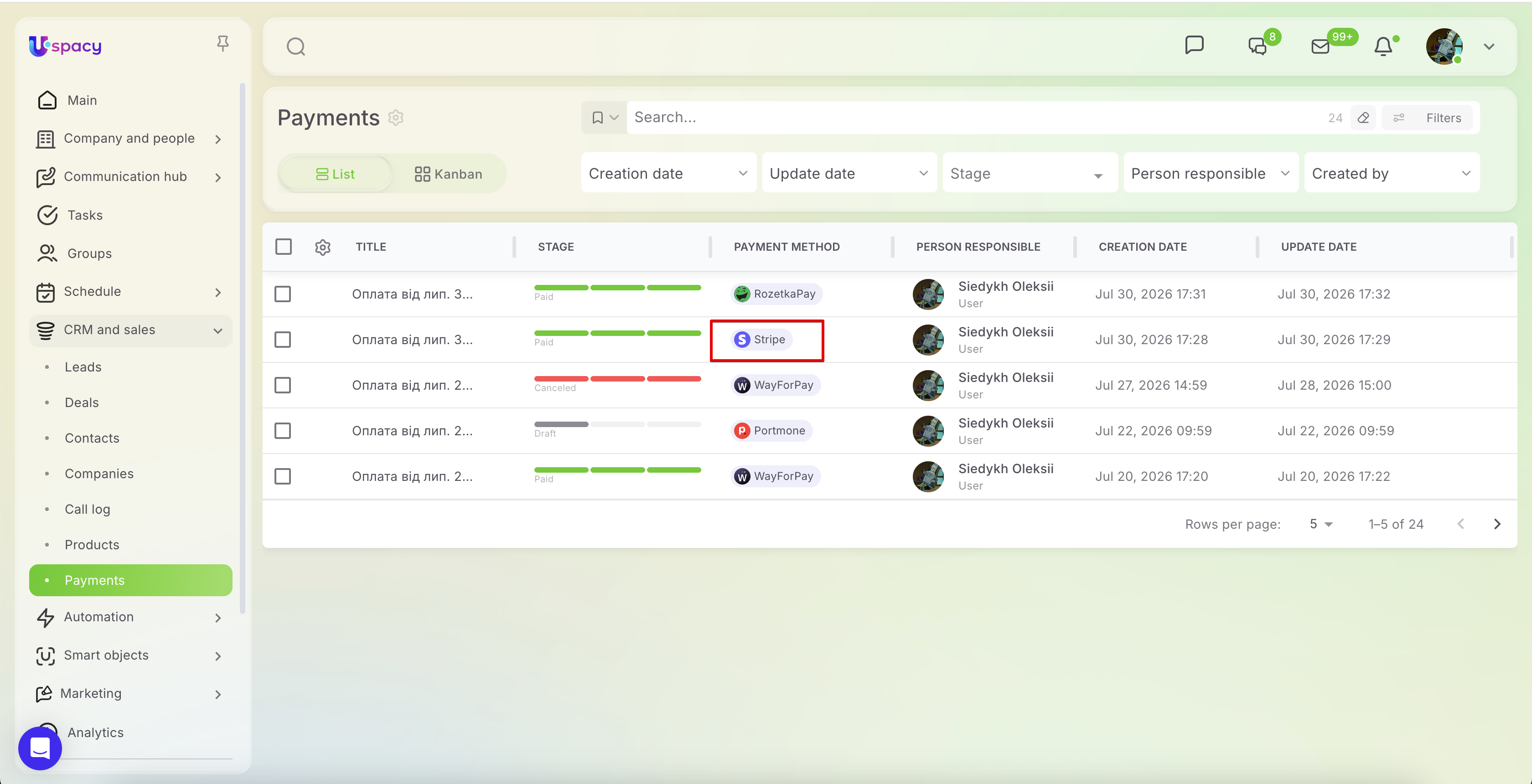Expand user account menu chevron
The image size is (1532, 784).
point(1489,46)
